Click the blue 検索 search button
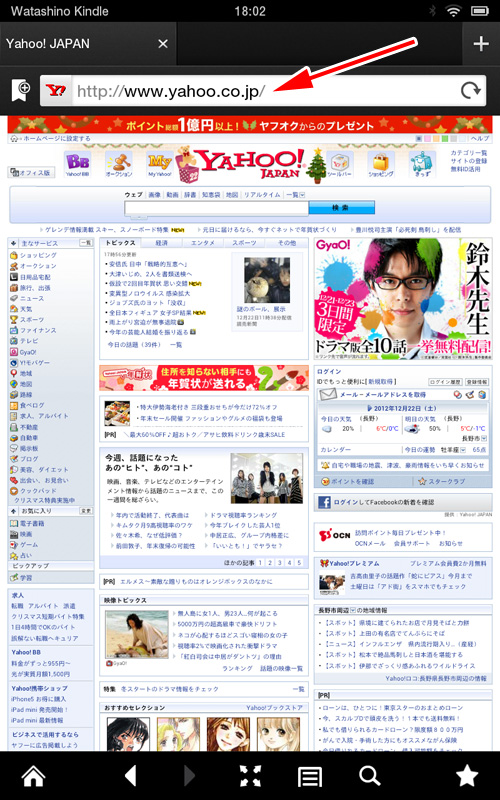Viewport: 500px width, 800px height. (341, 208)
